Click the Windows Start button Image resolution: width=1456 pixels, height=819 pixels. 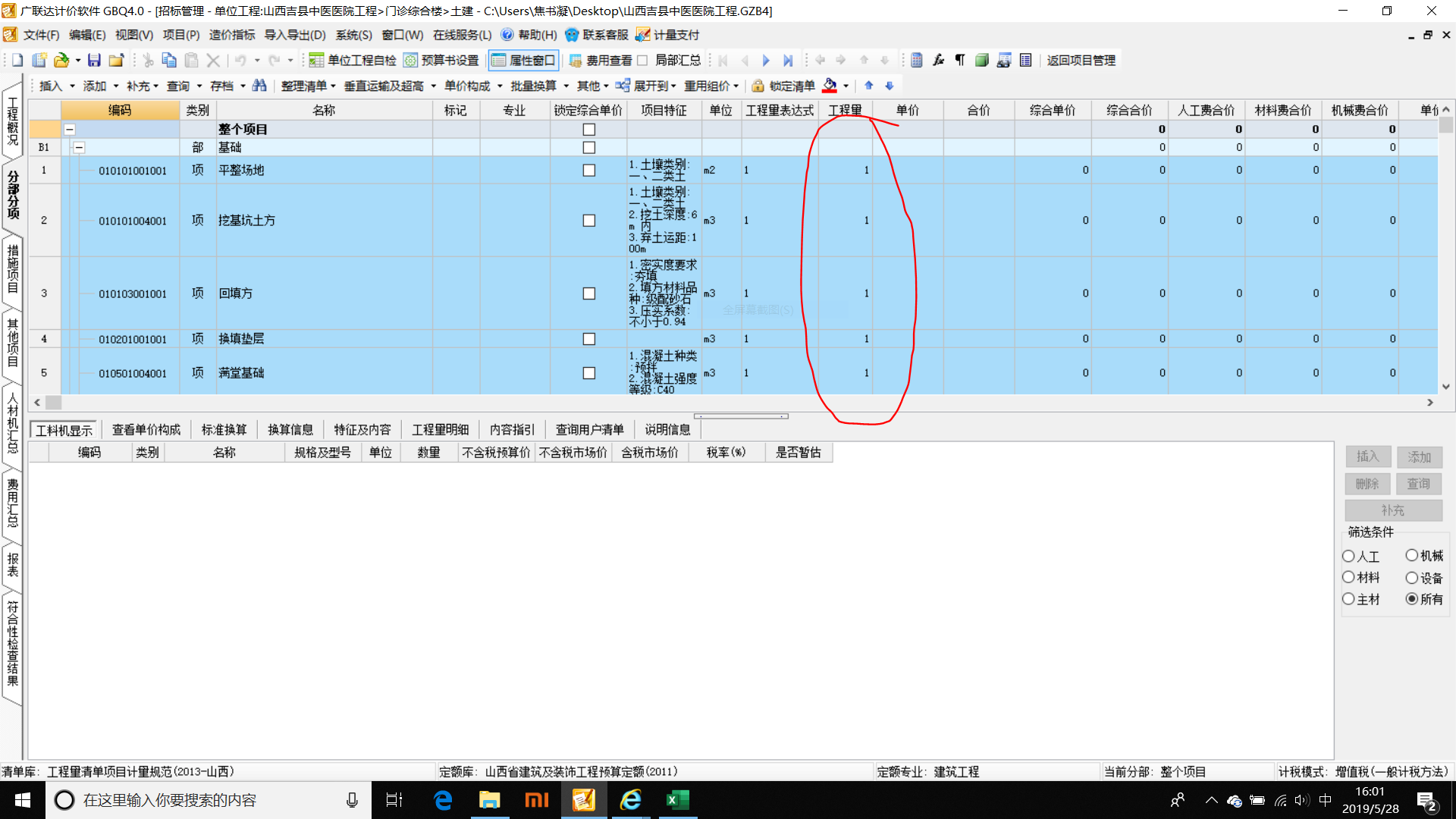(x=23, y=800)
